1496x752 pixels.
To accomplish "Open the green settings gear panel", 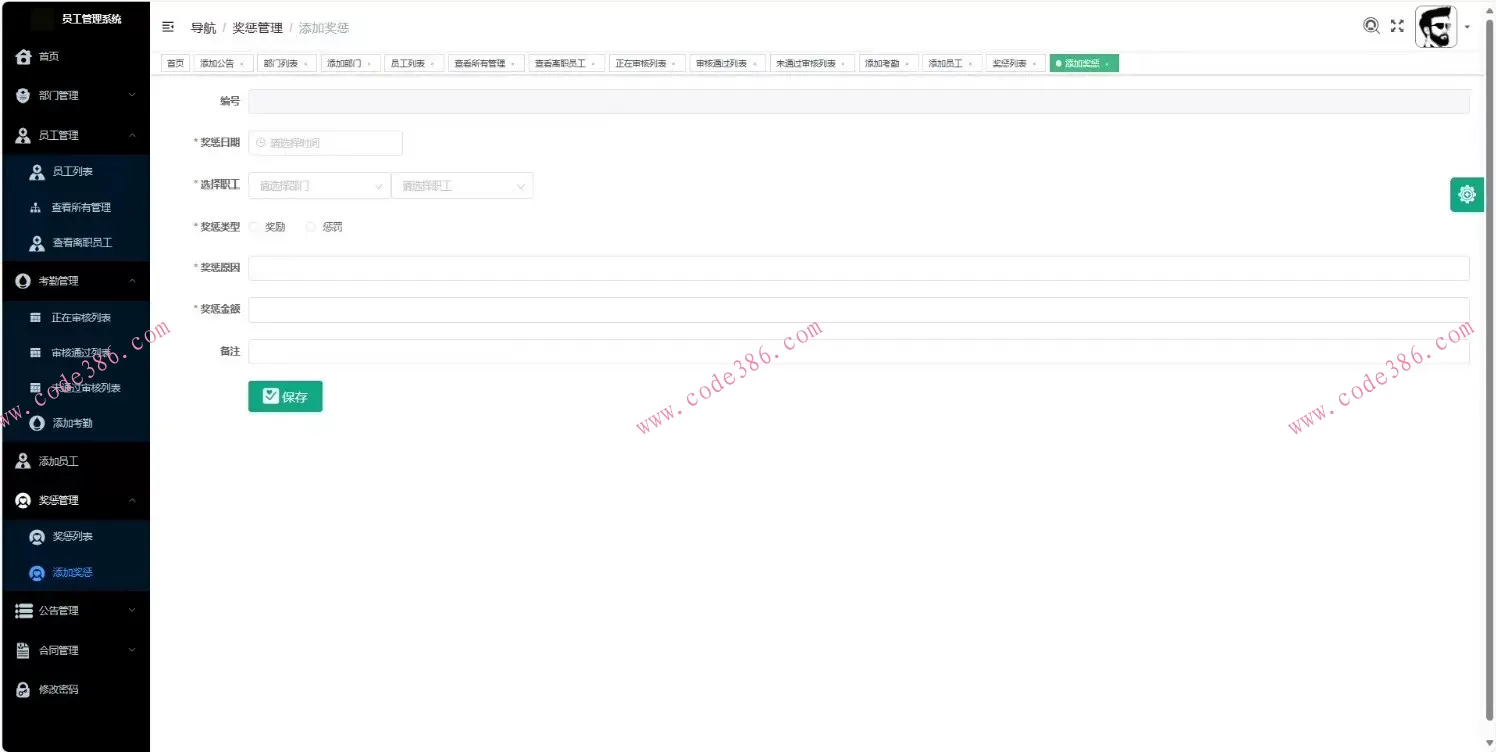I will coord(1467,194).
